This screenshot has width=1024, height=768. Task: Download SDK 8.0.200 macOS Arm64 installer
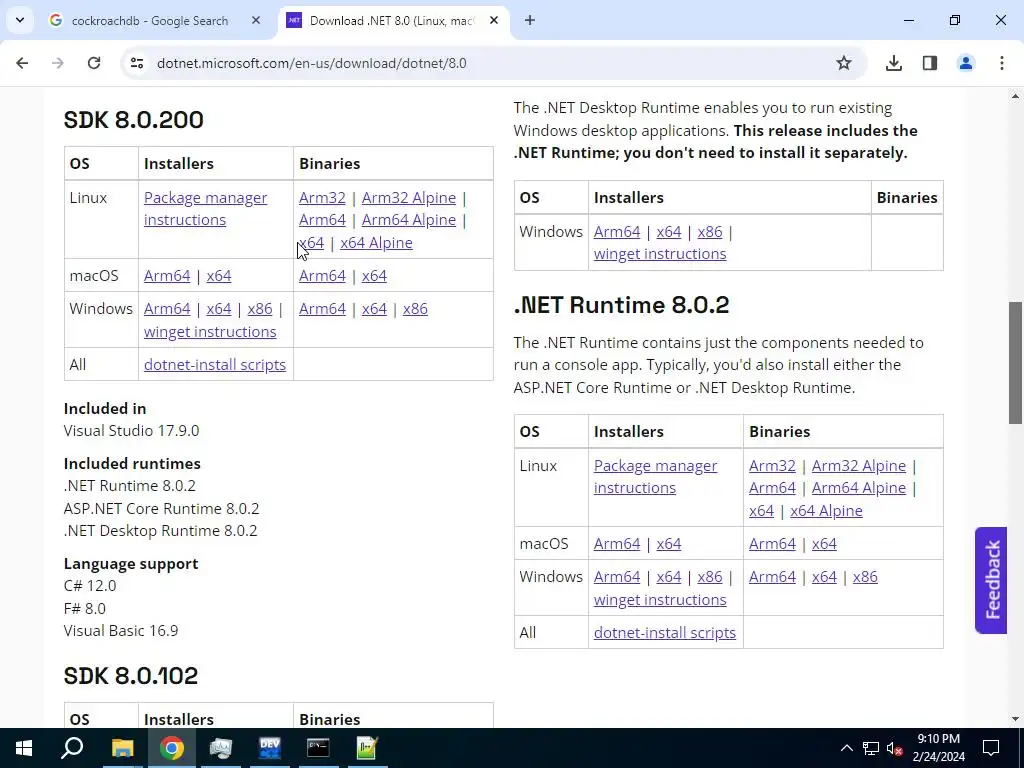(167, 276)
